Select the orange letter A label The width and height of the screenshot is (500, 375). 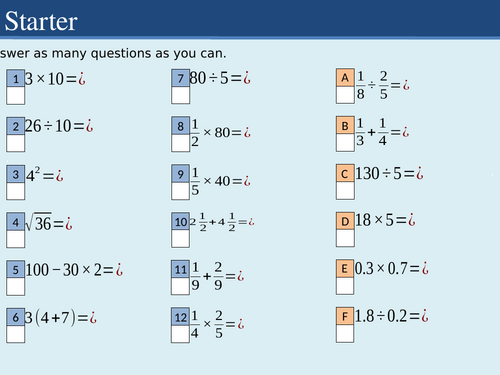coord(345,78)
